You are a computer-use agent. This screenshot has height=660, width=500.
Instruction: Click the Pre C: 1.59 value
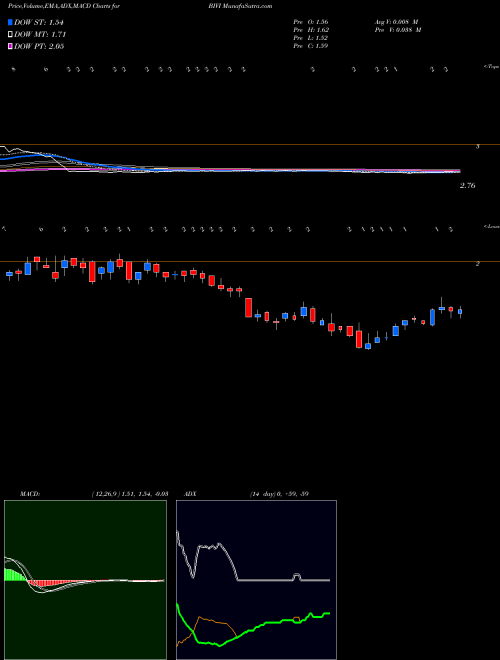(311, 46)
